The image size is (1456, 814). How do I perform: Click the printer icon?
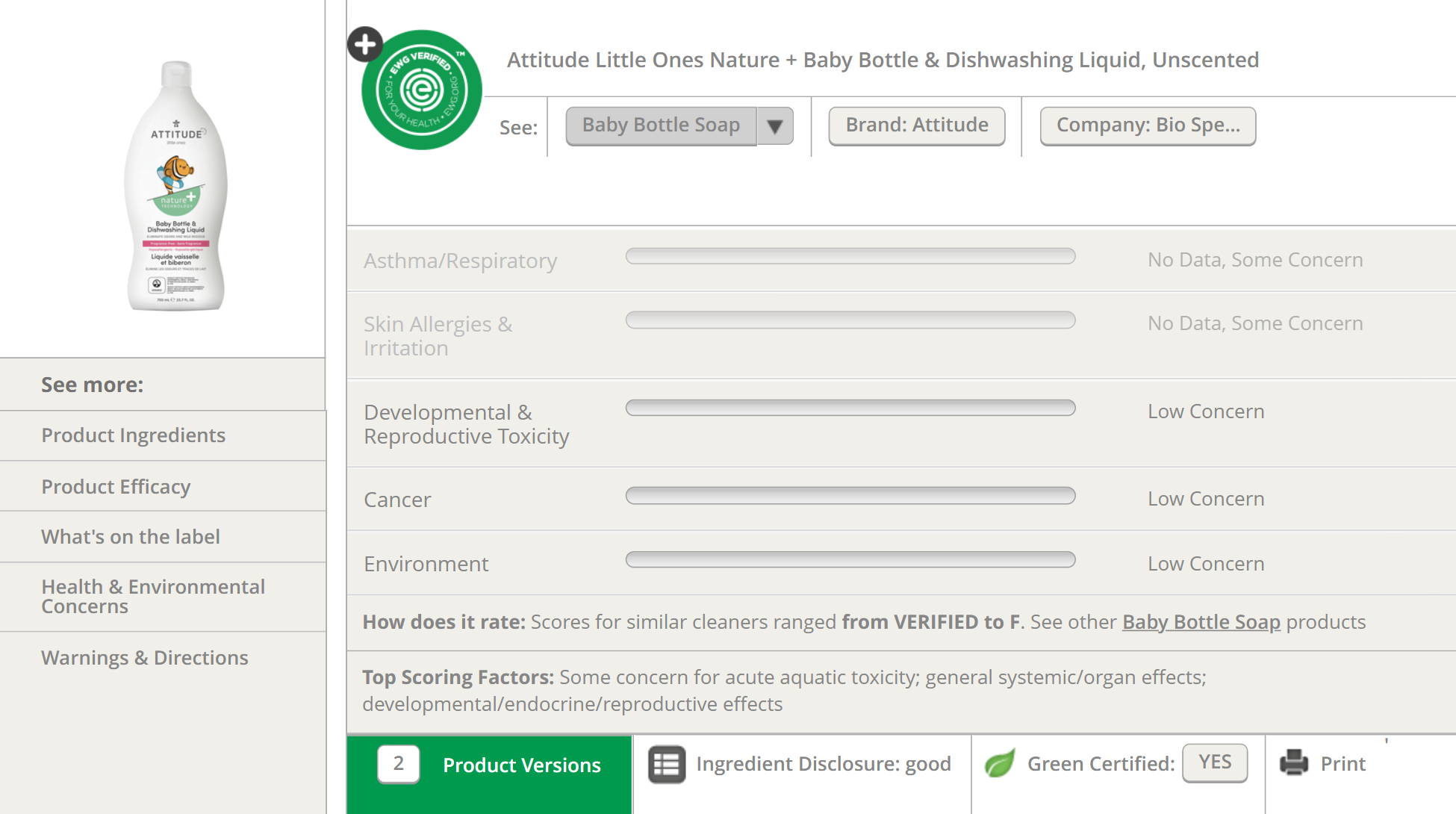point(1294,763)
